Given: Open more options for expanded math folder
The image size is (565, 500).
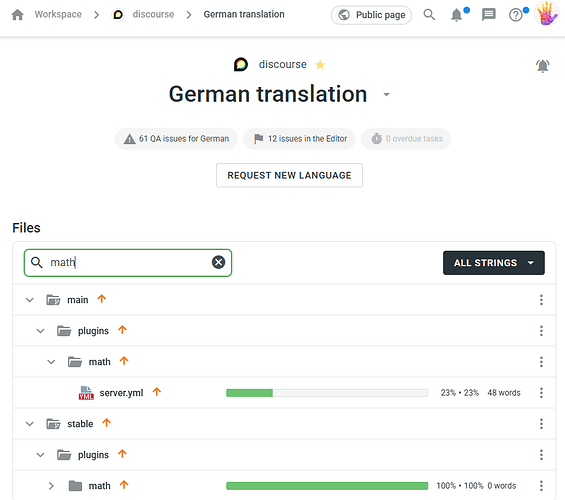Looking at the screenshot, I should tap(541, 362).
